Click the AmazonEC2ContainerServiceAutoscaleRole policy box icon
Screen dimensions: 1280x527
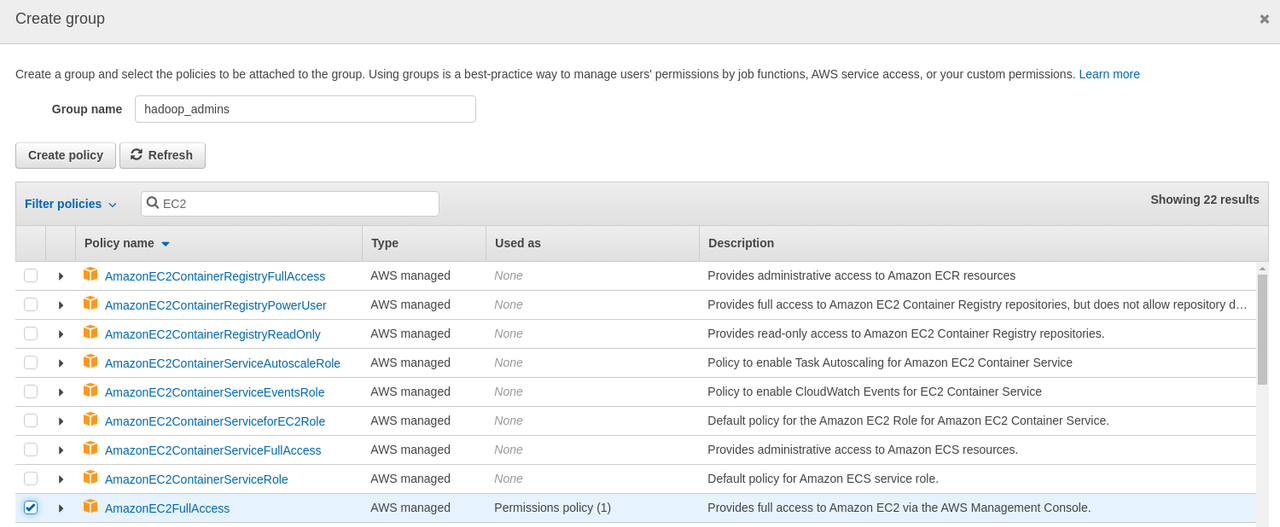click(x=90, y=361)
